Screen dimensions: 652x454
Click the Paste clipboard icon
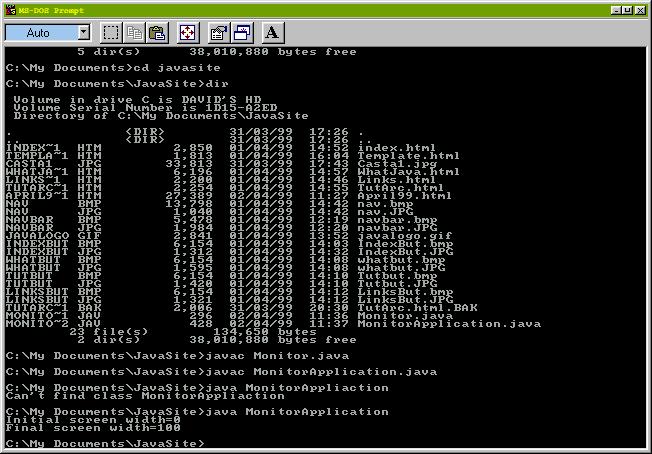pos(157,32)
